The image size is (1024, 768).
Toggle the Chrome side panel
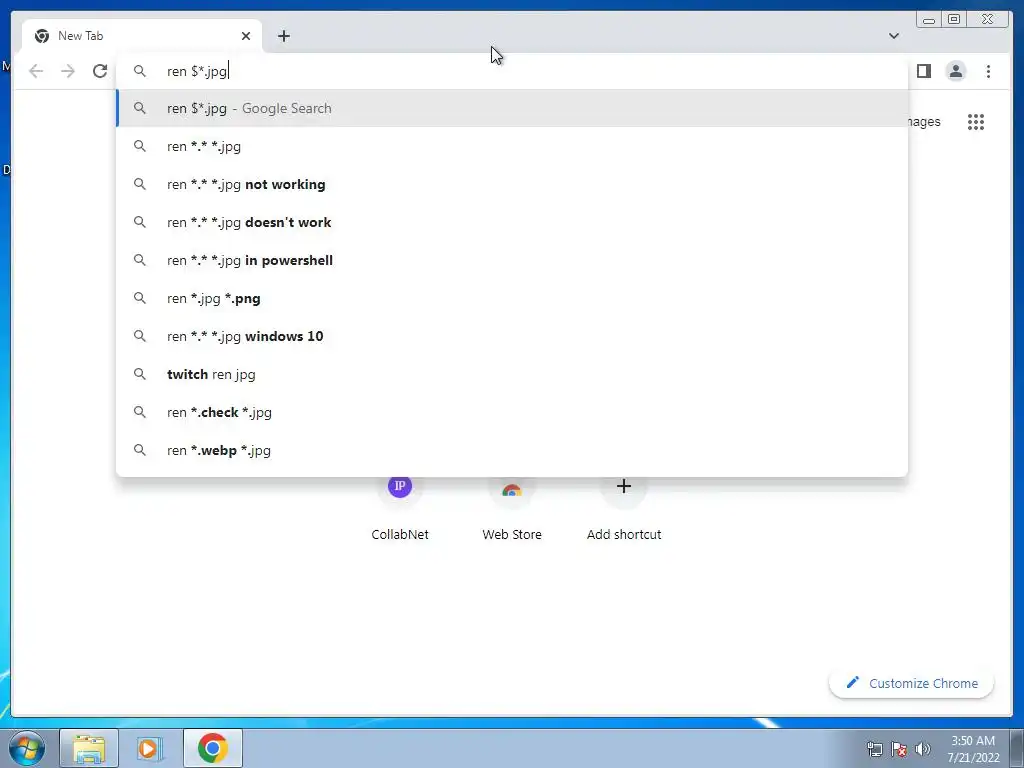923,71
